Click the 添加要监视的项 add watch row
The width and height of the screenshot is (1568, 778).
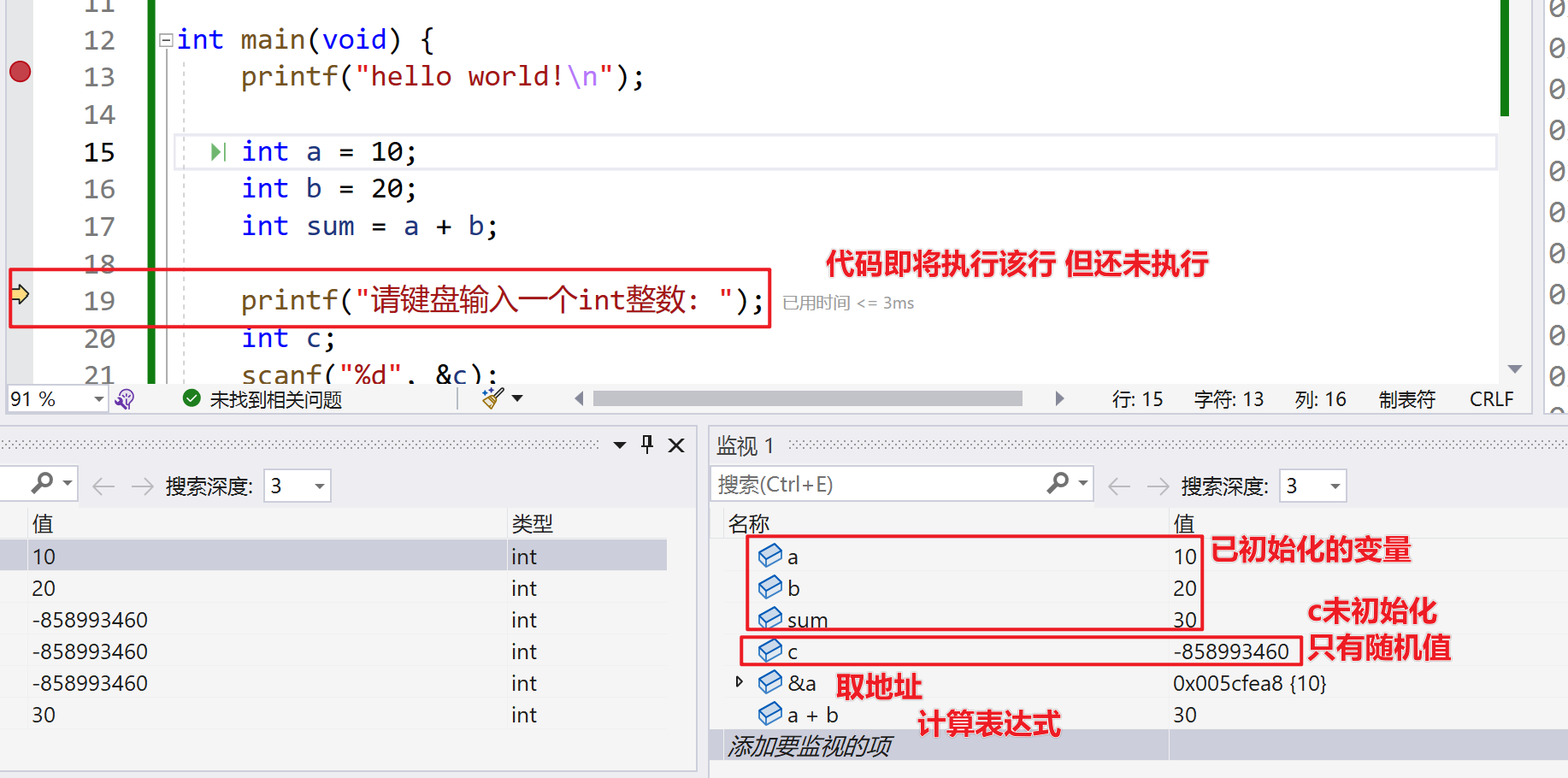pyautogui.click(x=1139, y=746)
